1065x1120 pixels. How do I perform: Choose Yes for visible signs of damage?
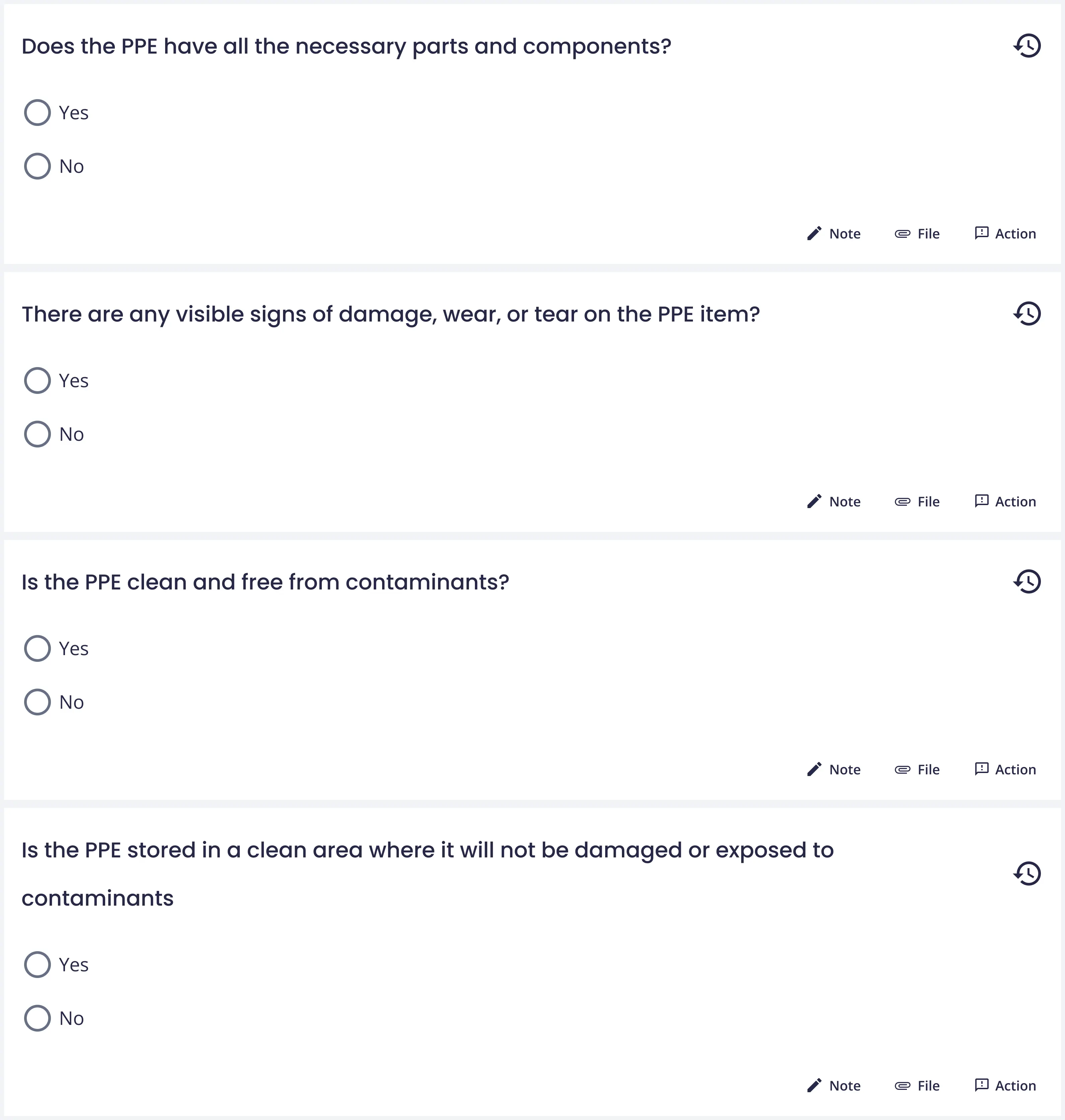[x=38, y=380]
